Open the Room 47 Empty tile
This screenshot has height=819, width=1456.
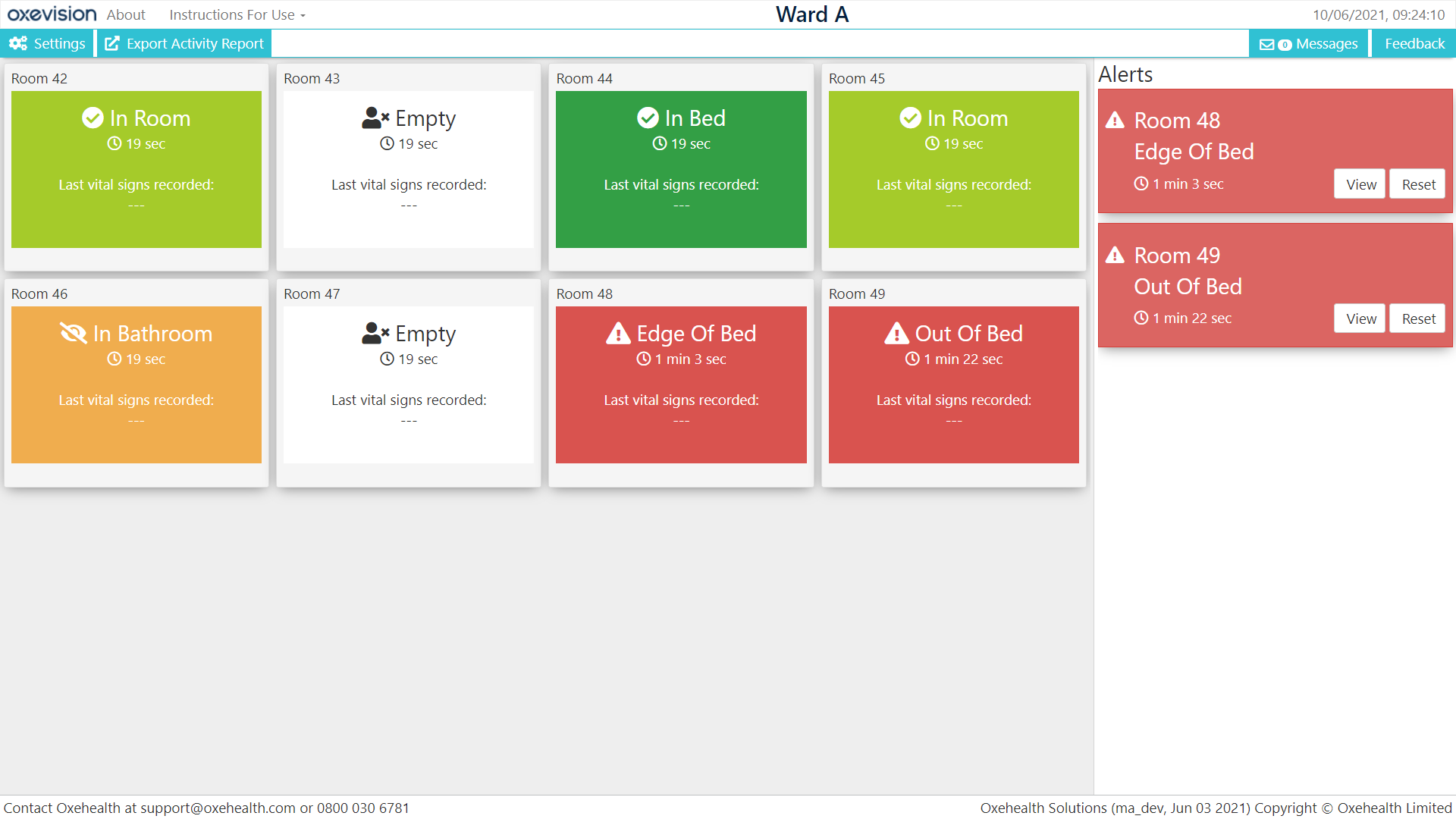(x=409, y=384)
